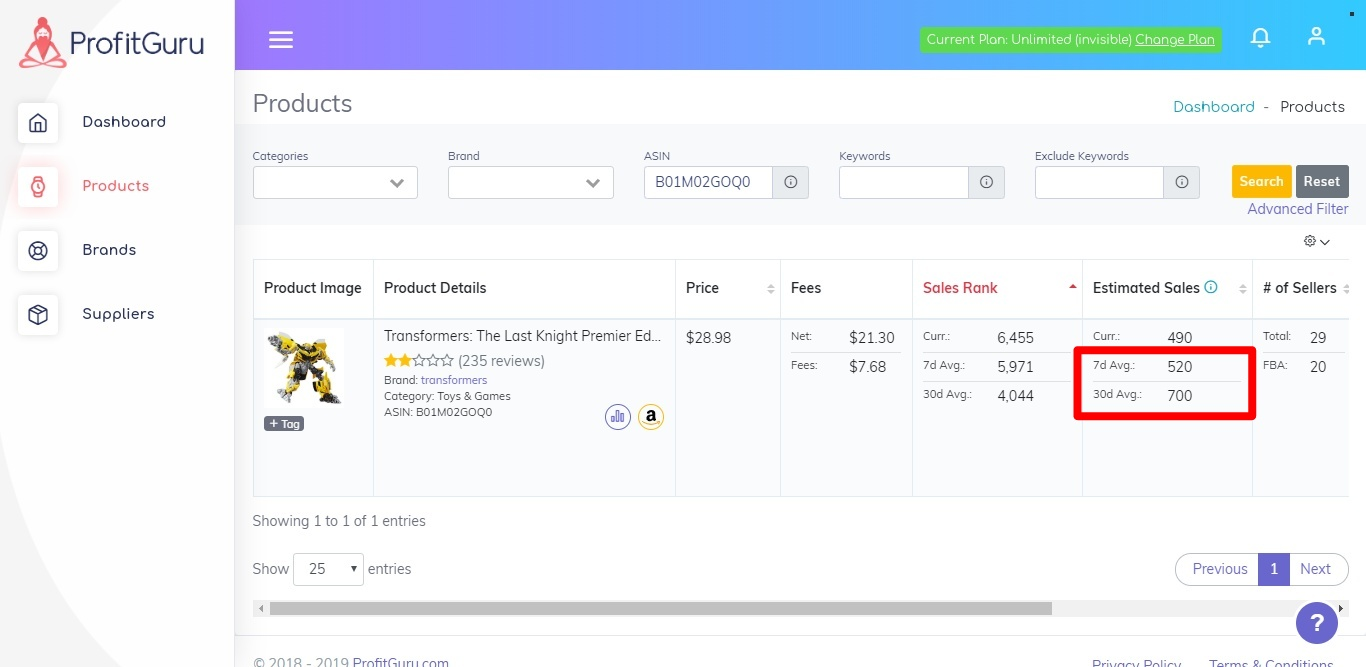The height and width of the screenshot is (667, 1366).
Task: Click the Reset button
Action: [x=1321, y=181]
